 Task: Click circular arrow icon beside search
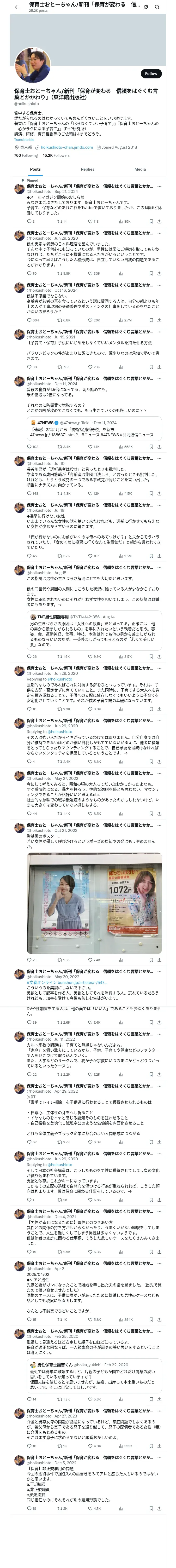[146, 7]
